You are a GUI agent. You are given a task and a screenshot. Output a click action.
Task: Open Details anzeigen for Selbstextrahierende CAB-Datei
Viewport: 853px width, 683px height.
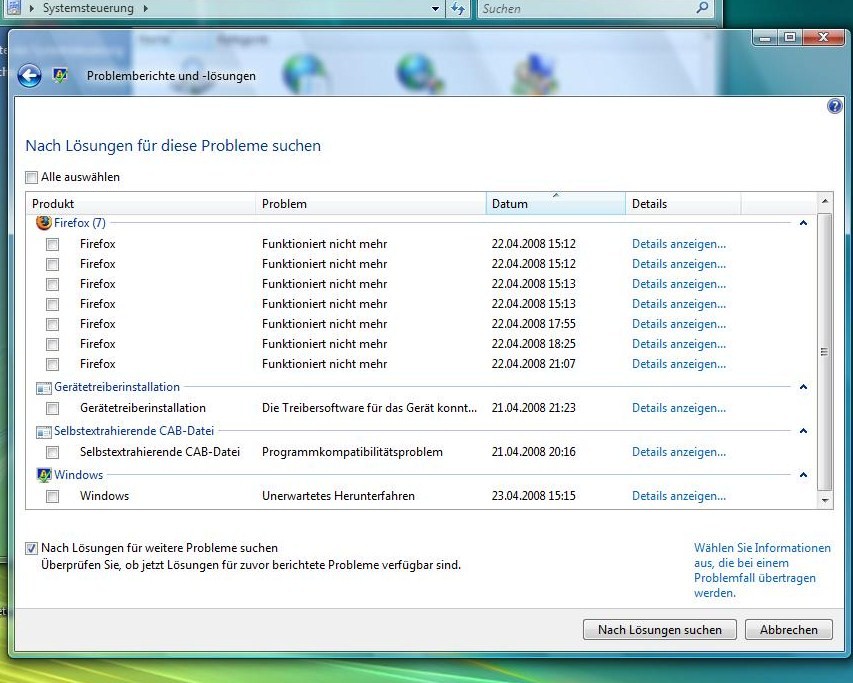point(678,452)
